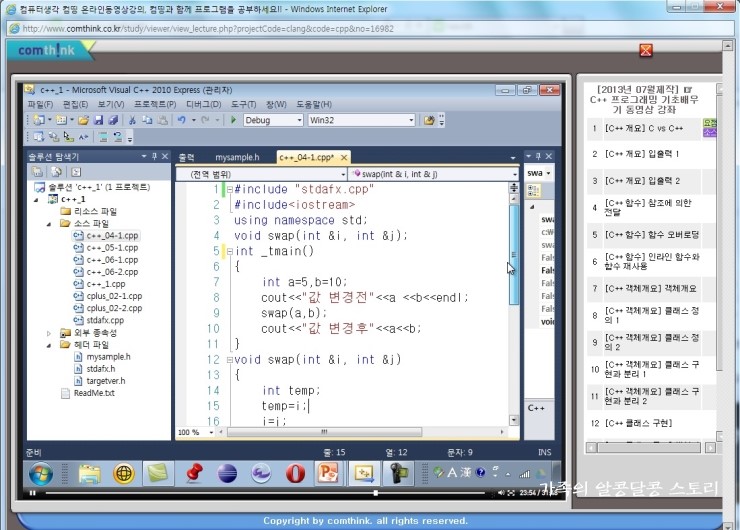Uncomment the selected lines icon

tap(118, 137)
